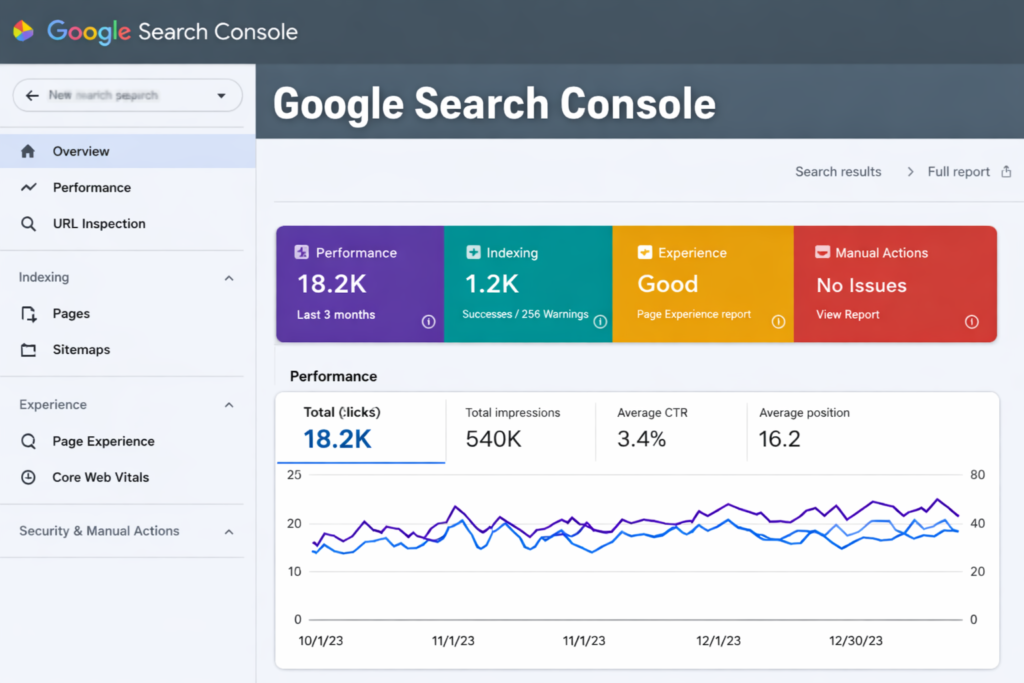
Task: Open the purple Performance 18.2K card
Action: click(x=360, y=284)
